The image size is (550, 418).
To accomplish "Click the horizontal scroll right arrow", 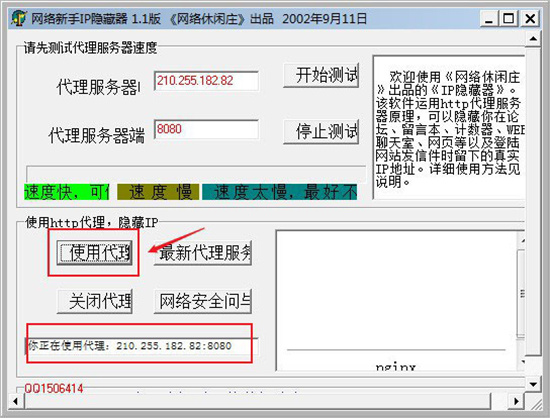I will pyautogui.click(x=516, y=401).
